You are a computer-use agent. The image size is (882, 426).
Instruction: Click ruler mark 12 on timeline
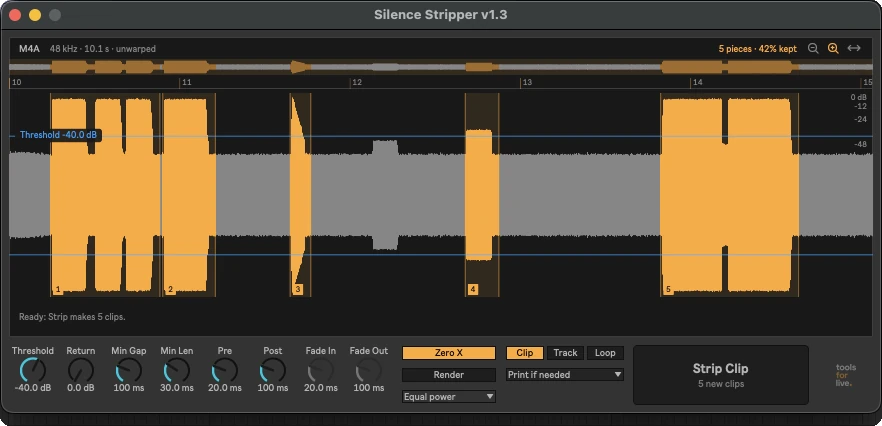[x=356, y=83]
